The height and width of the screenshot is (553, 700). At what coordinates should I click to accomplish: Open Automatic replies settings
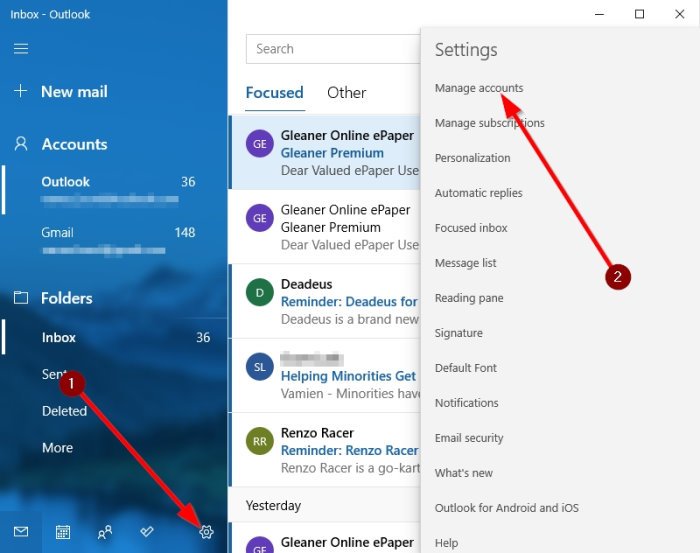[479, 193]
